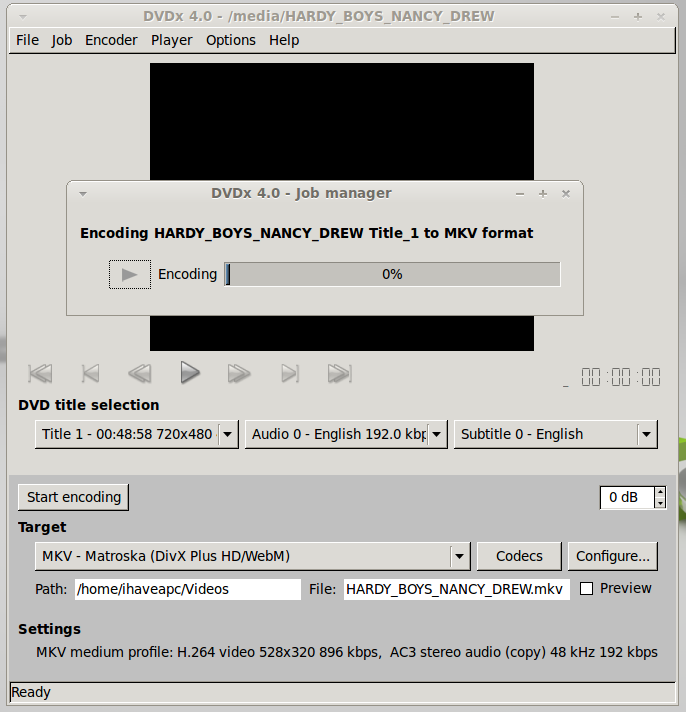
Task: Skip to the first chapter with the leftmost double-arrow icon
Action: pos(40,374)
